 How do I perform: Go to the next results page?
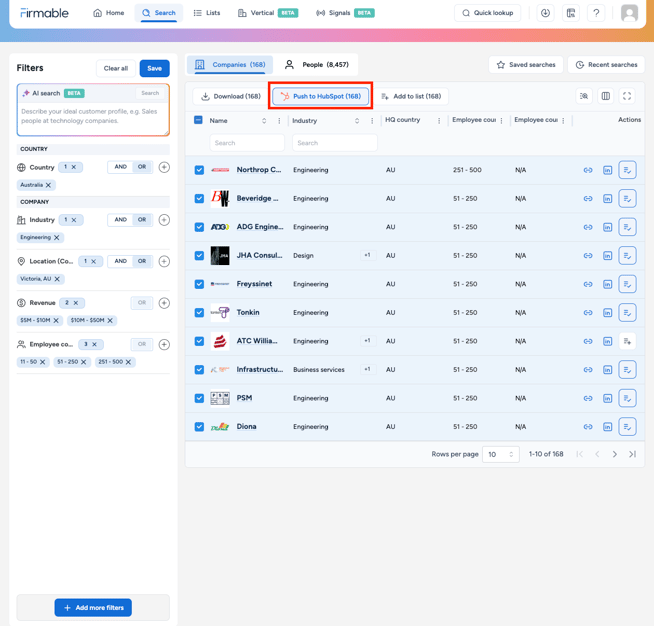coord(614,454)
